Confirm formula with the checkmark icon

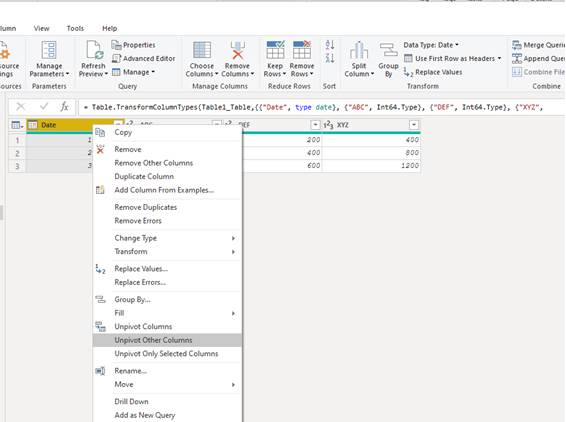[44, 106]
